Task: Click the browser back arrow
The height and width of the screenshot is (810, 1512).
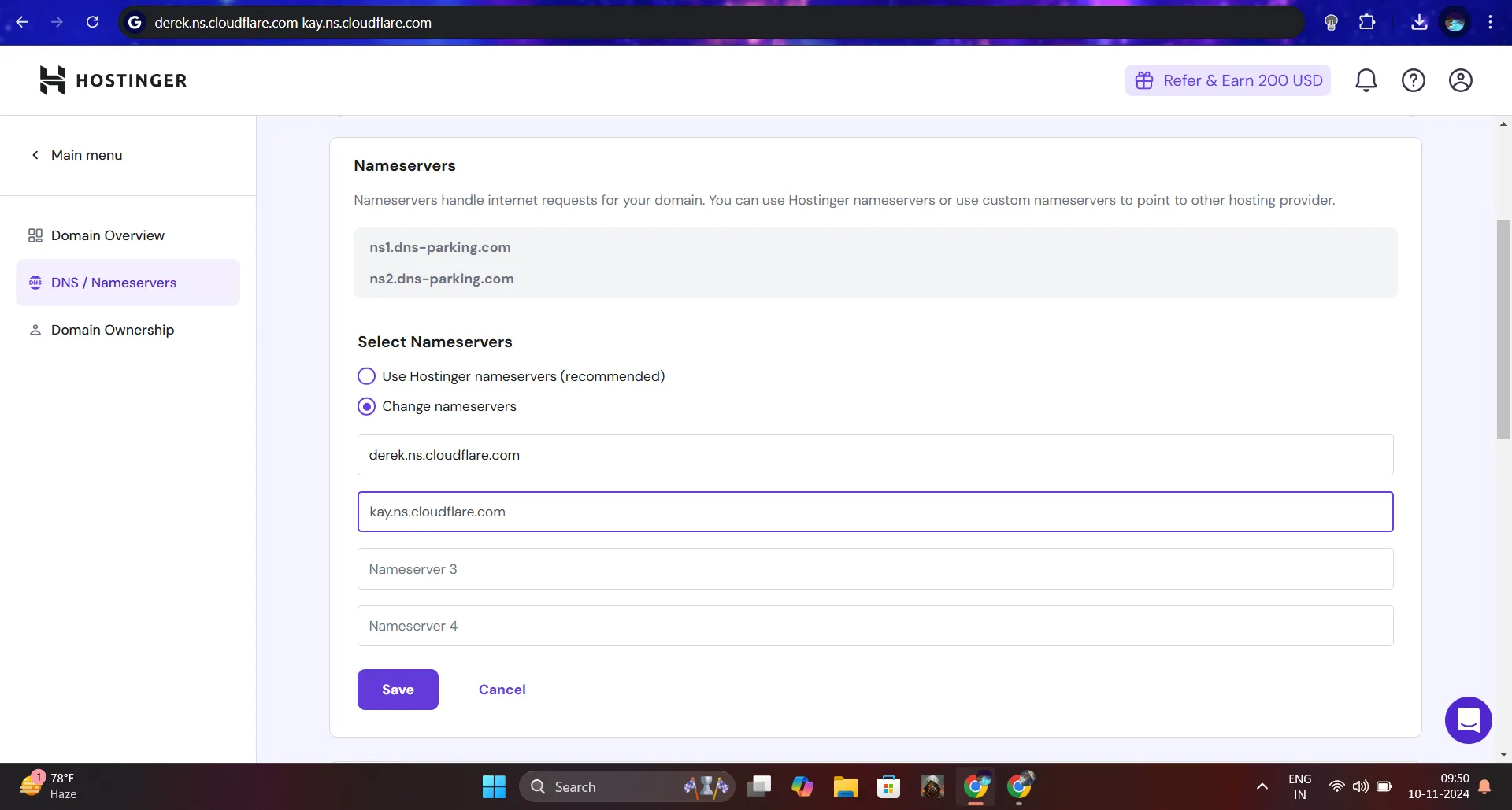Action: point(22,22)
